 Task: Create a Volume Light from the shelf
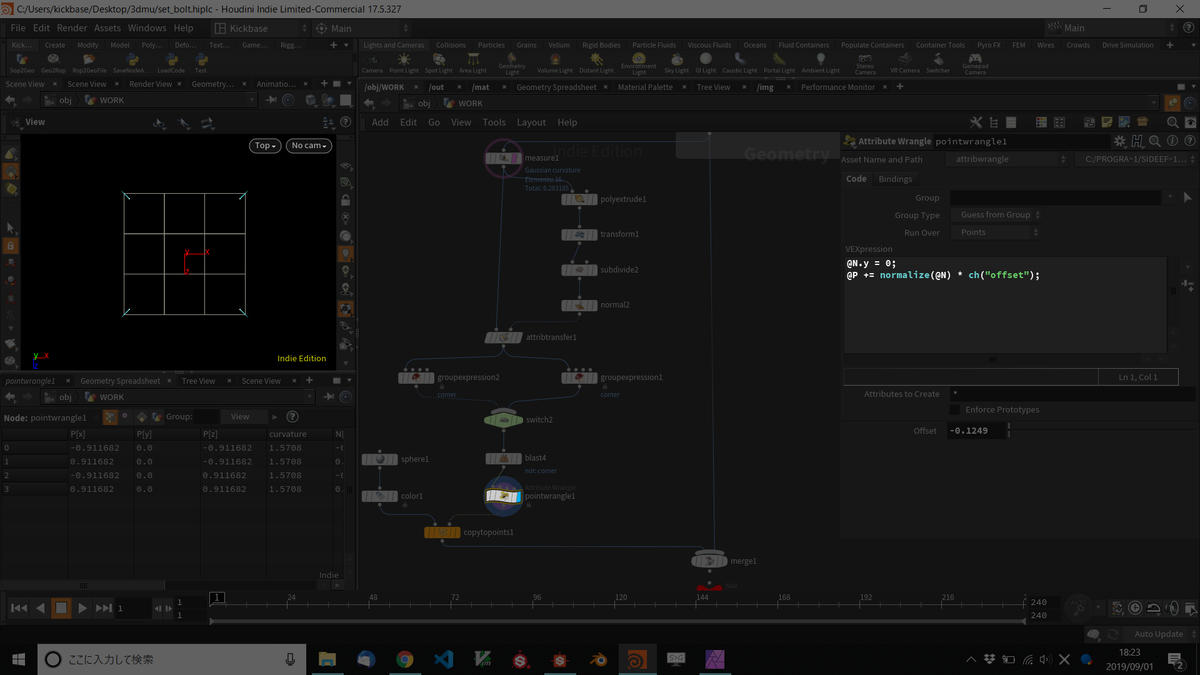(x=554, y=64)
